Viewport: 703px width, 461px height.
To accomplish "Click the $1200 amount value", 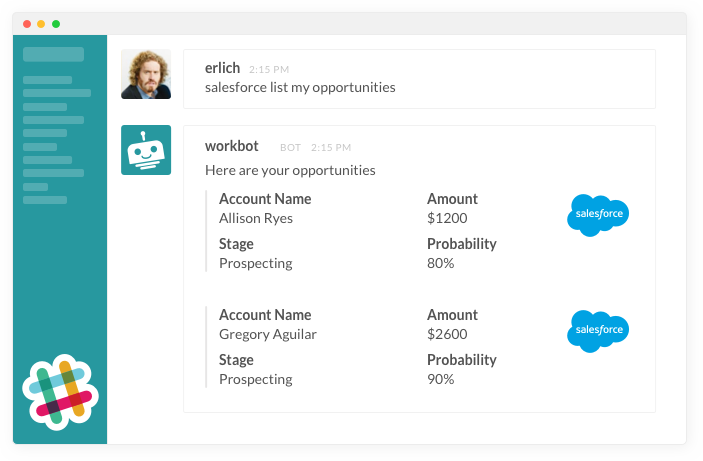I will tap(447, 218).
